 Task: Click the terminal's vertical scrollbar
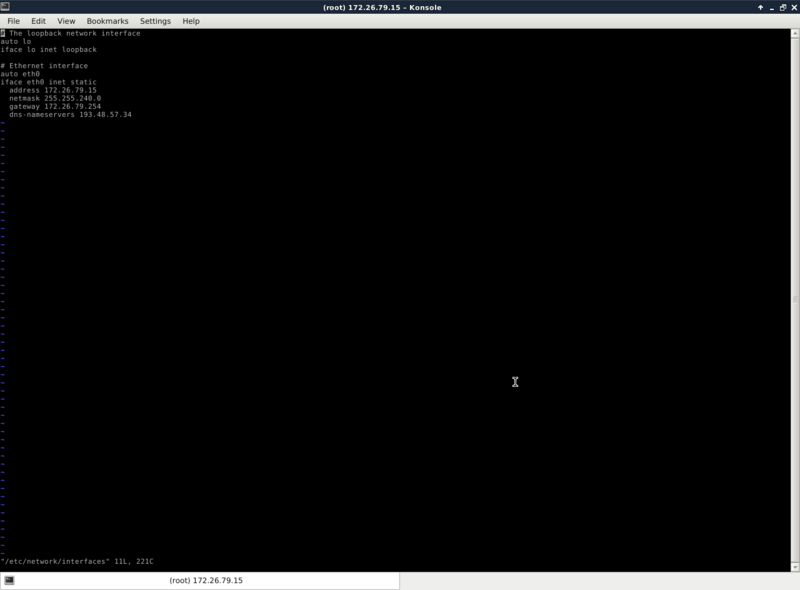796,300
